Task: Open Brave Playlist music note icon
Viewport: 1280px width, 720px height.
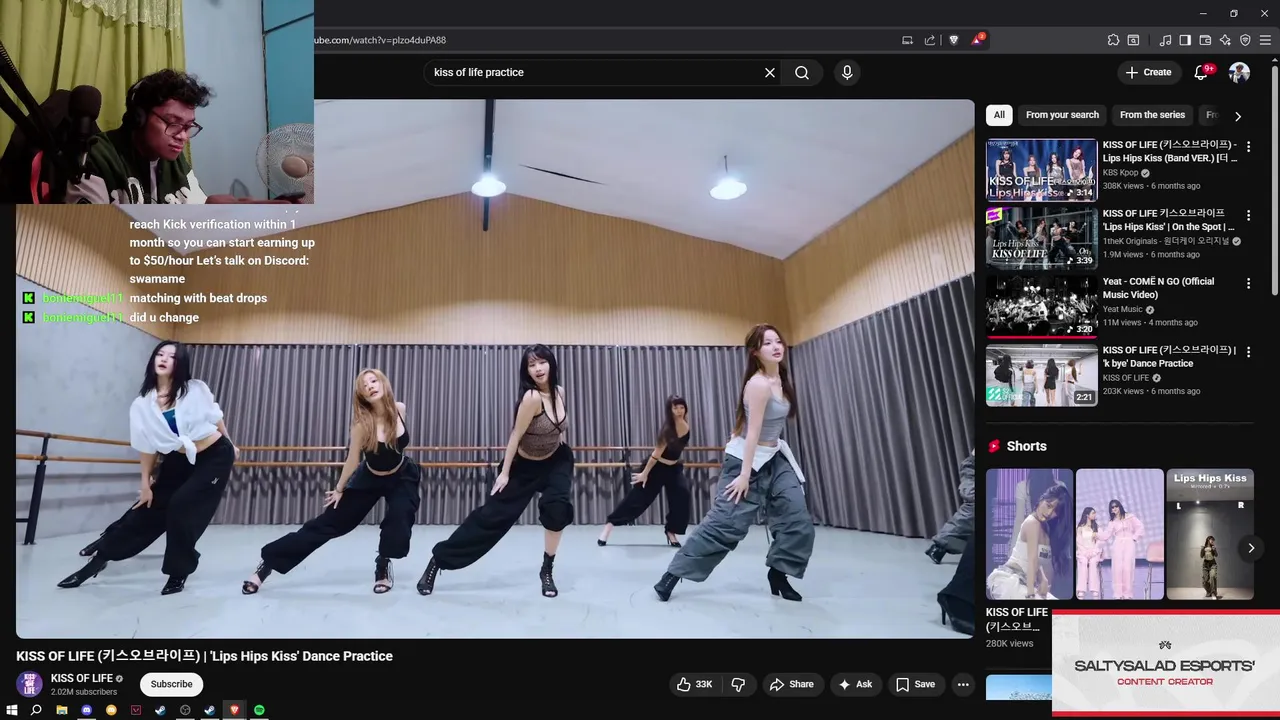Action: point(1165,40)
